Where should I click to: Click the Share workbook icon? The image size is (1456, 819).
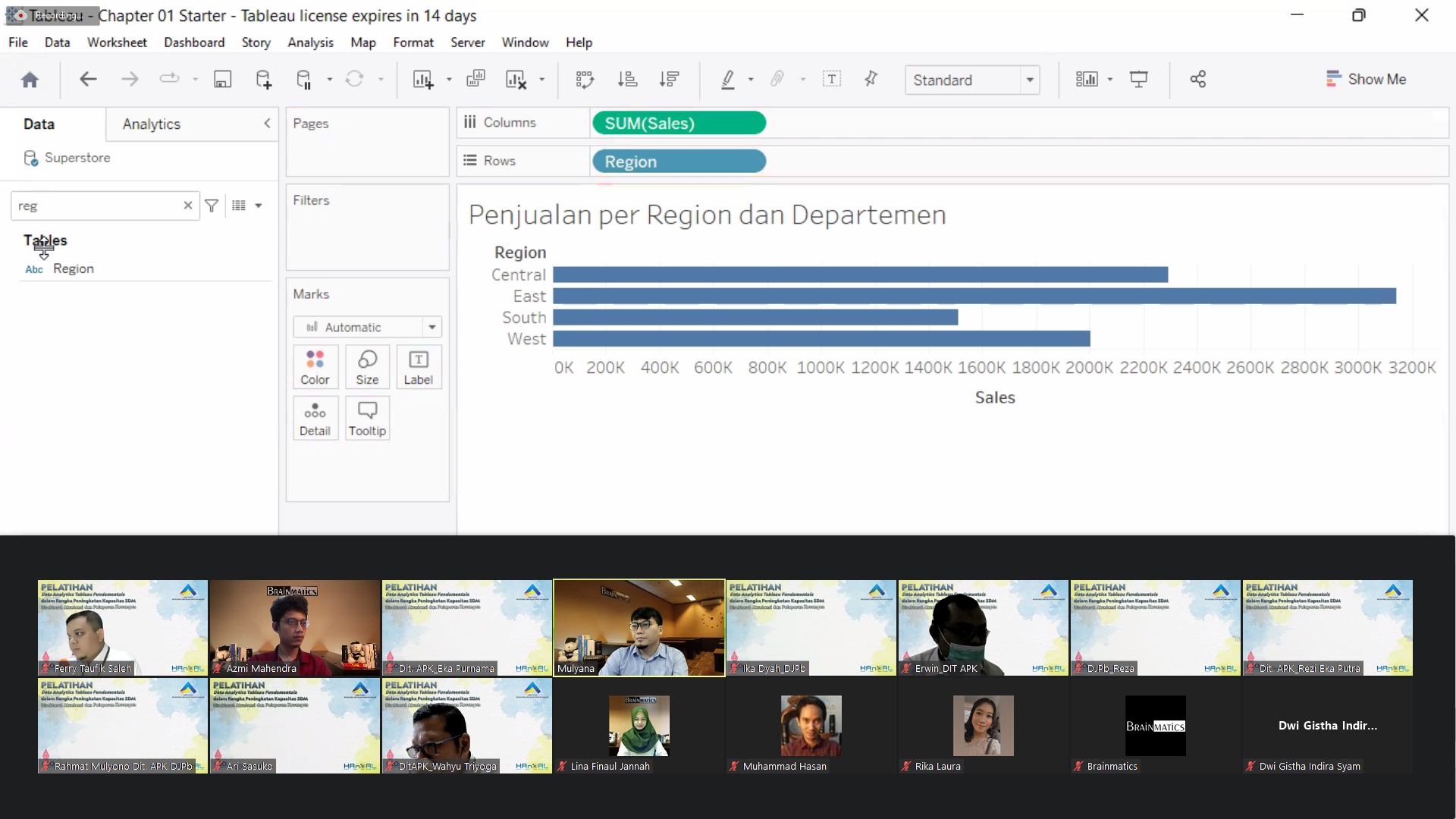1197,80
